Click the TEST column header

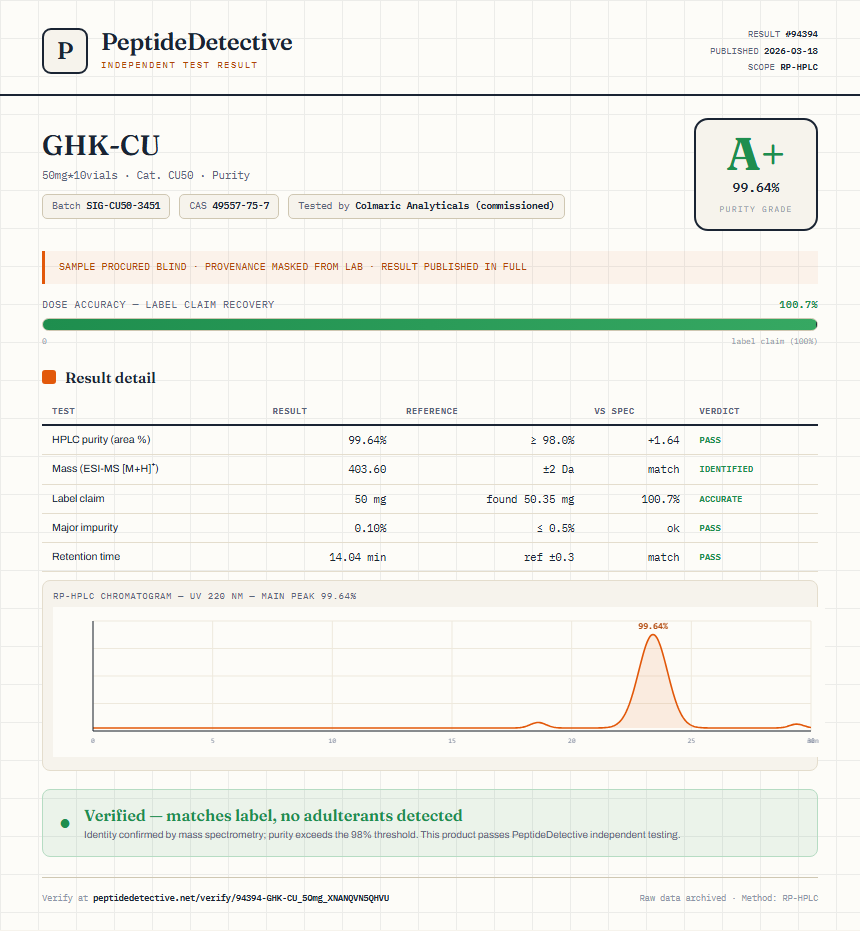pyautogui.click(x=64, y=411)
